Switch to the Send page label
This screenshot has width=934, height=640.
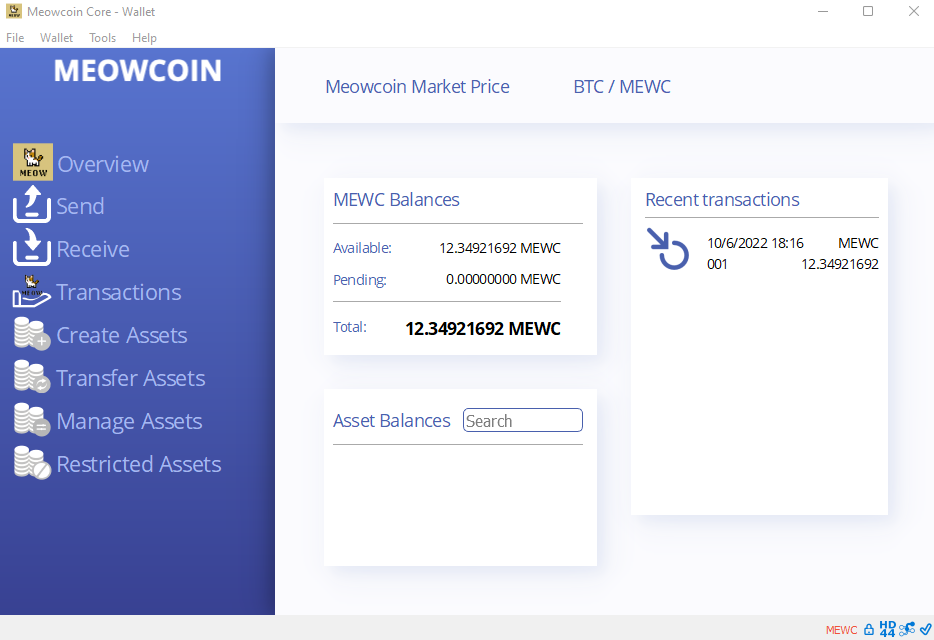[x=80, y=206]
